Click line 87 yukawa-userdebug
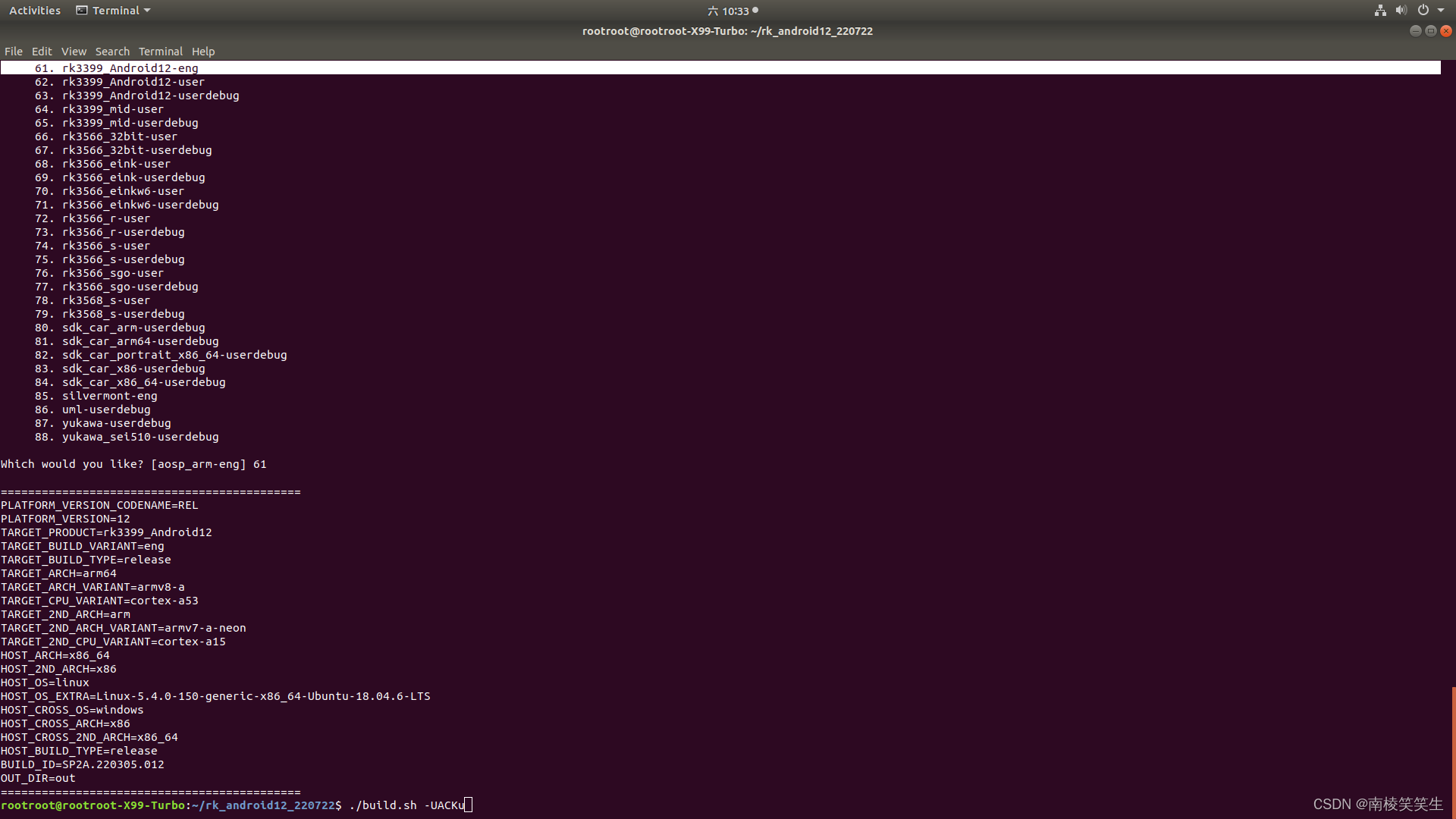 [x=103, y=423]
